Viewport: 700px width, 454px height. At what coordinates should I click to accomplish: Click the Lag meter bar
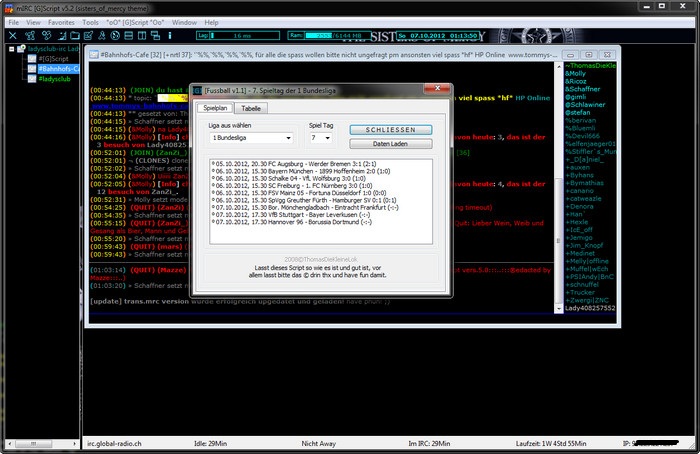point(238,35)
